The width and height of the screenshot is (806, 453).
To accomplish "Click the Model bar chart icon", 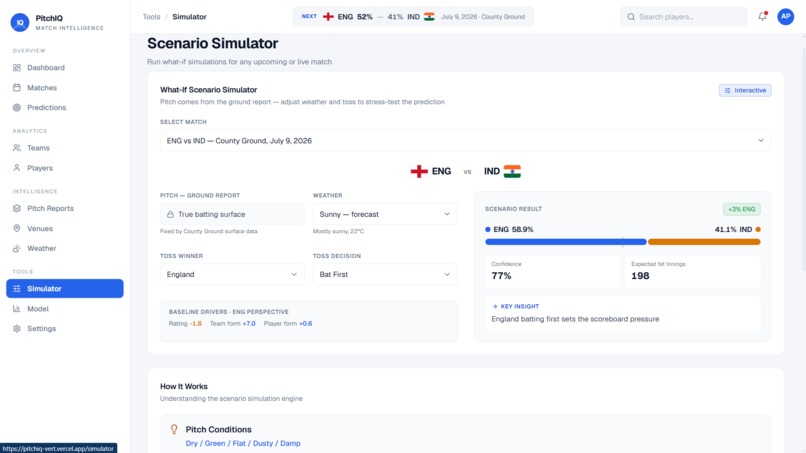I will pyautogui.click(x=17, y=309).
